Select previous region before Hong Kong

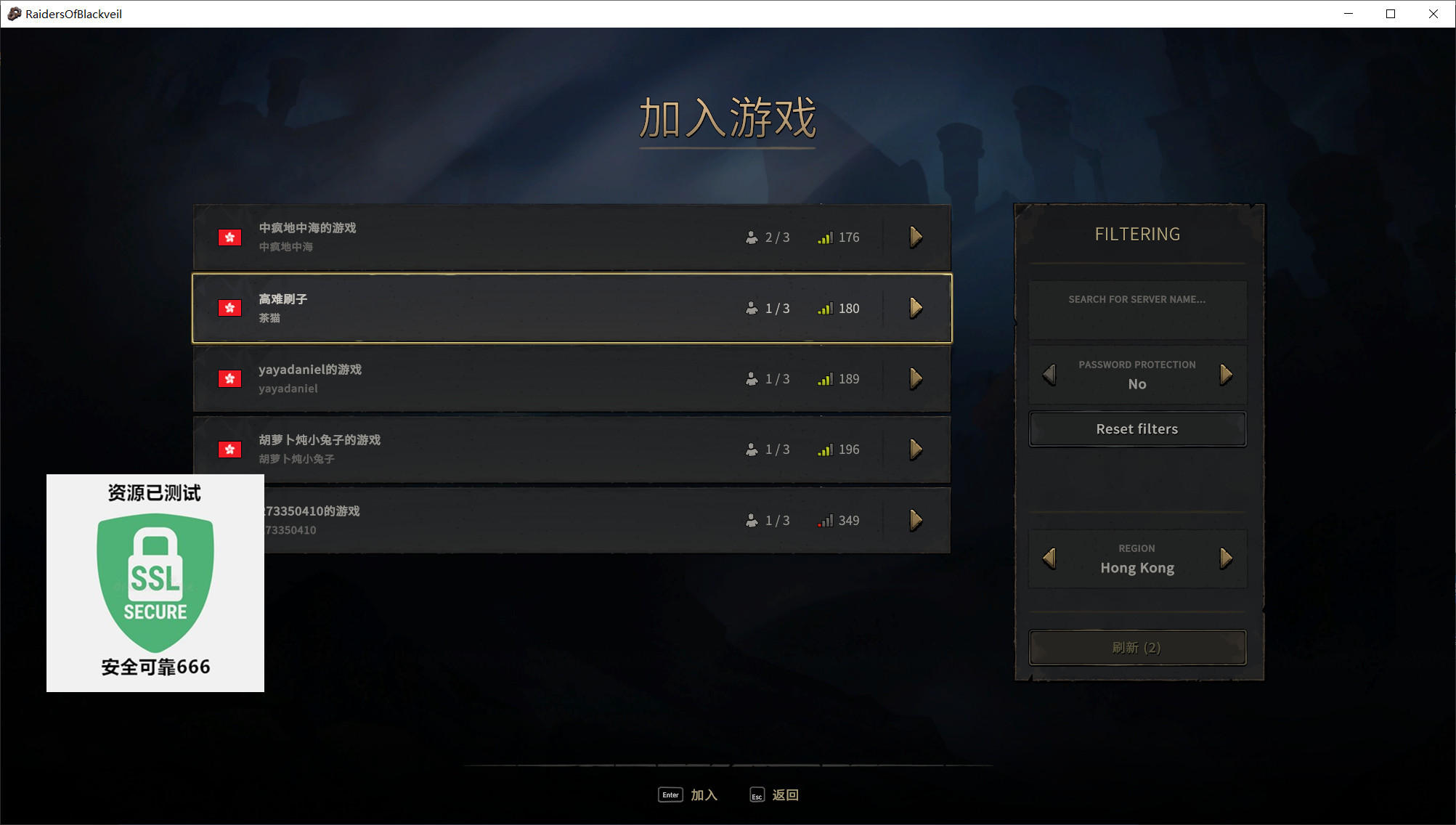click(1049, 558)
